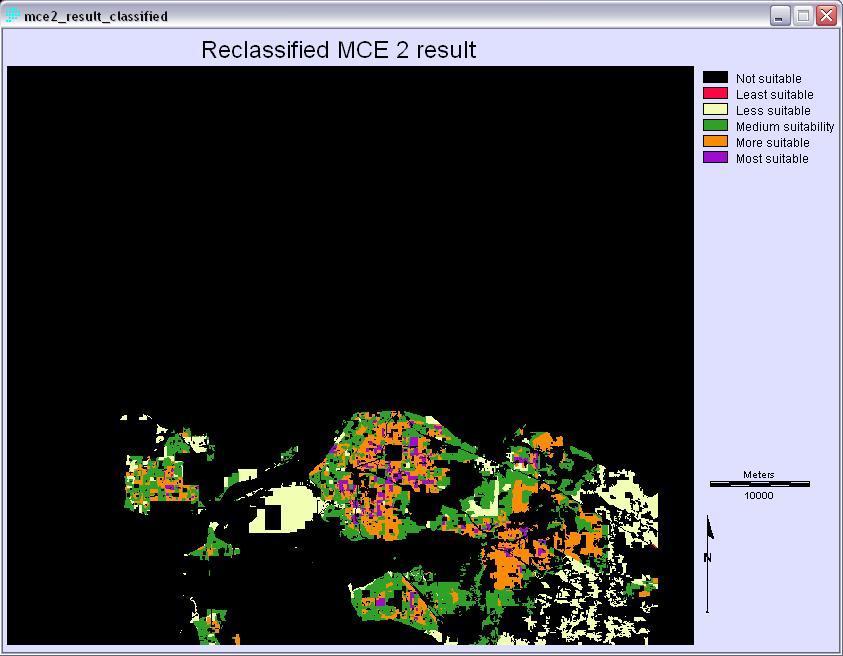
Task: Click the 'Least suitable' legend label
Action: (x=774, y=95)
